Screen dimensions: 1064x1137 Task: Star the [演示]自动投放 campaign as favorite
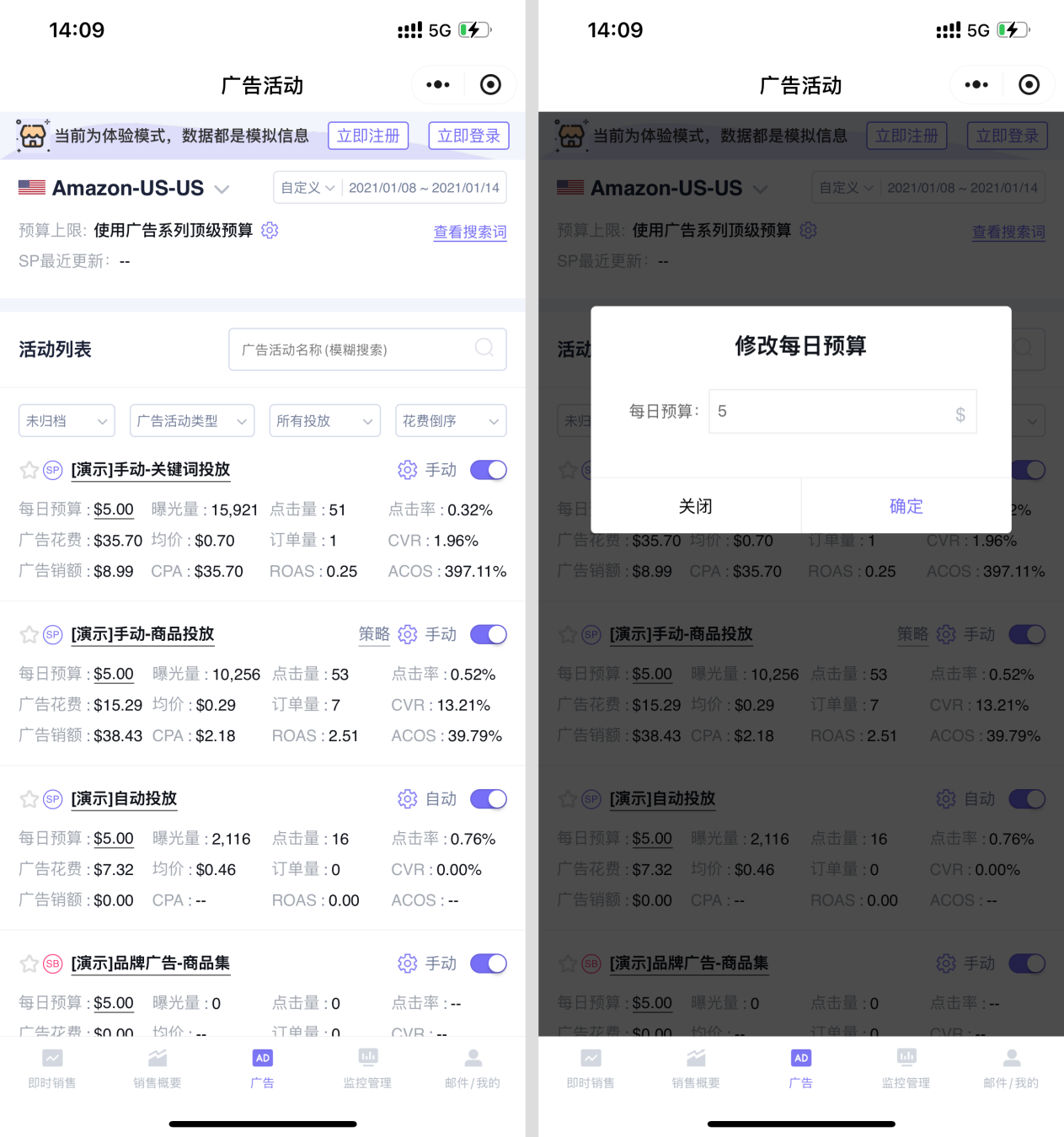(x=28, y=798)
